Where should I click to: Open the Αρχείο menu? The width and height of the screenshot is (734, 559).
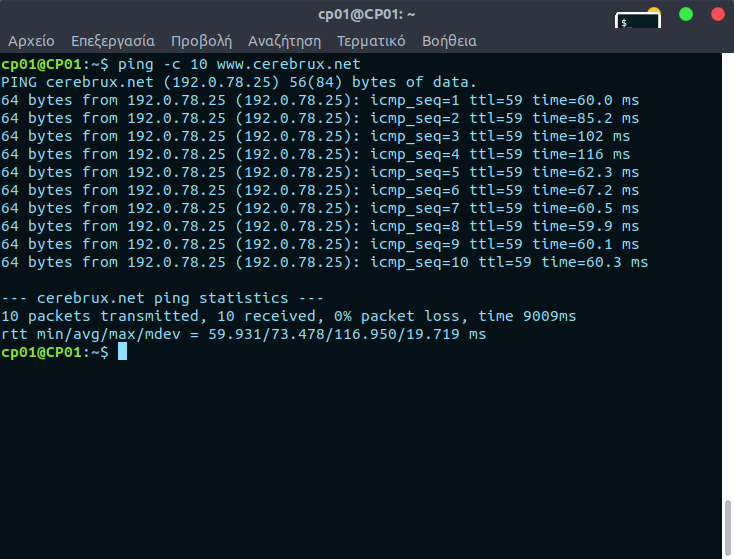[x=31, y=41]
